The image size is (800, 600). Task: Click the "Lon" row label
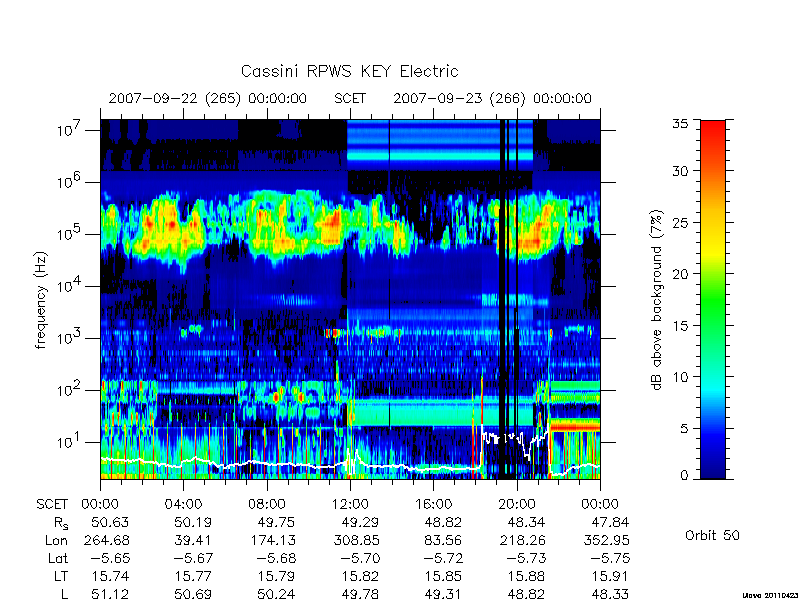point(56,540)
